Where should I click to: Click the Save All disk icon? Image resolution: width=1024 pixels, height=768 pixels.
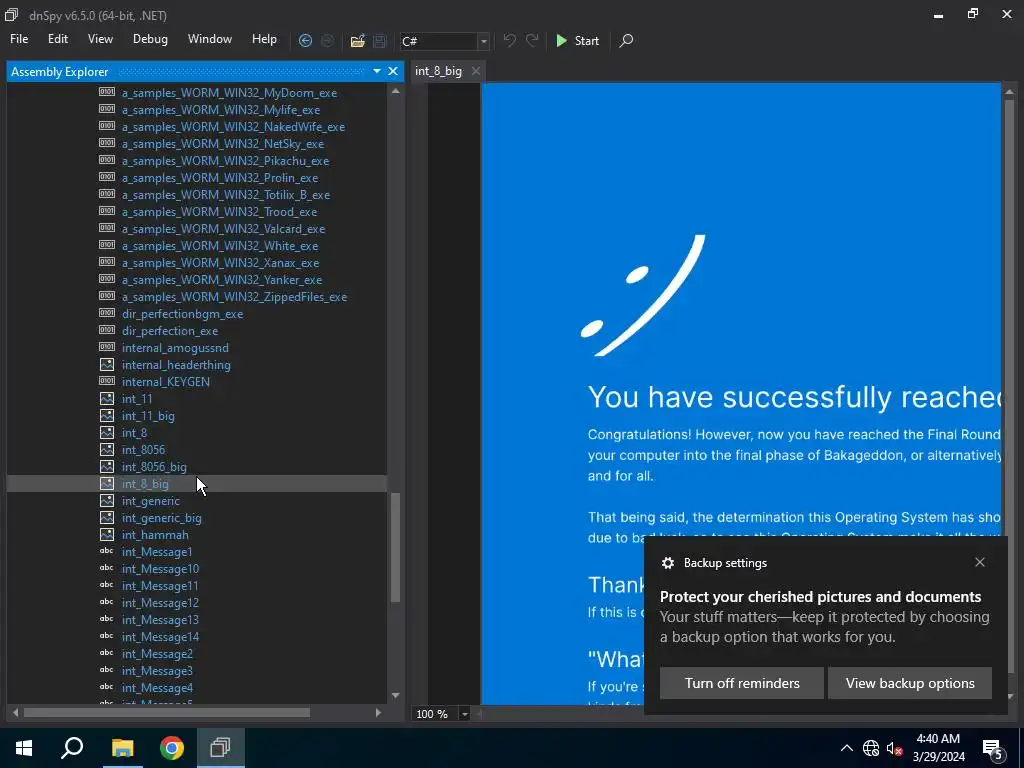click(x=379, y=41)
